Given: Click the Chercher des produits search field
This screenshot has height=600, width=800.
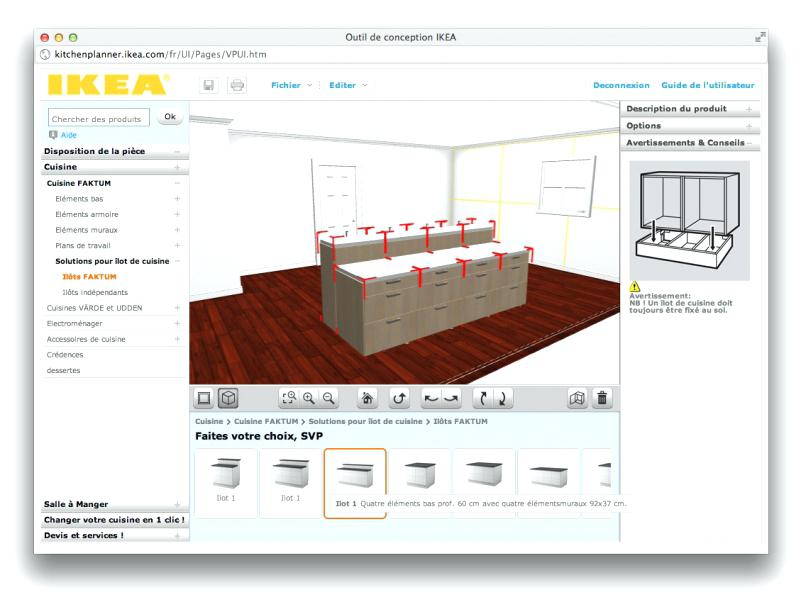Looking at the screenshot, I should [99, 117].
